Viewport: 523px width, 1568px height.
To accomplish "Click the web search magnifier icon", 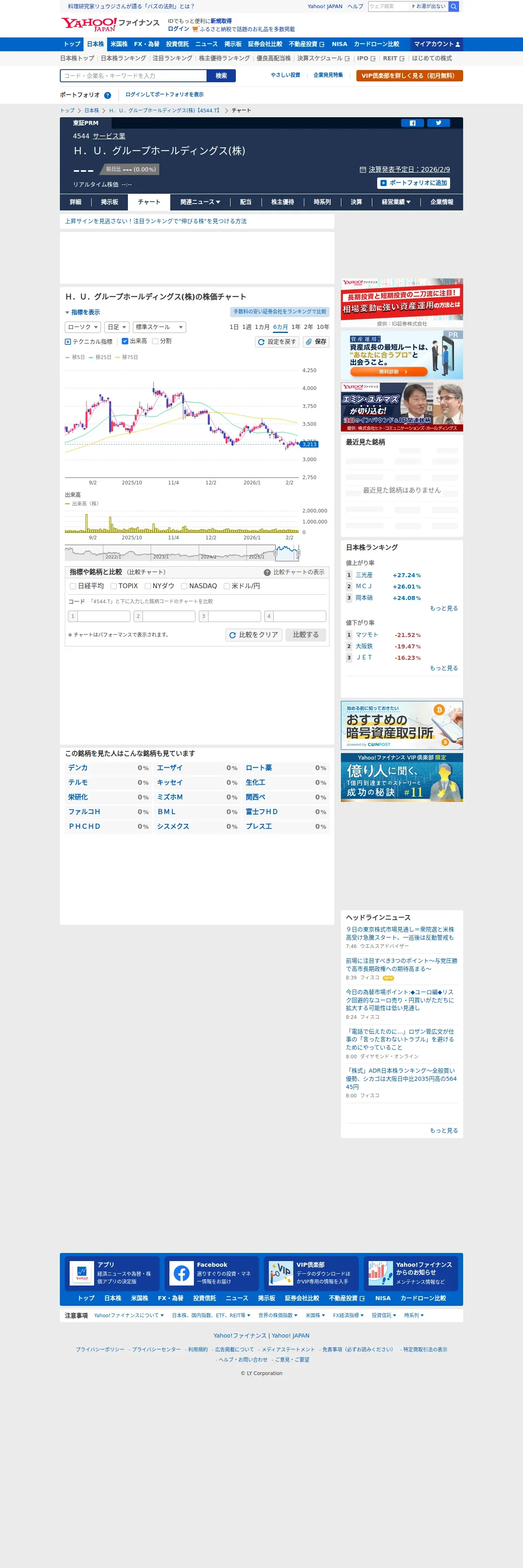I will [x=454, y=6].
